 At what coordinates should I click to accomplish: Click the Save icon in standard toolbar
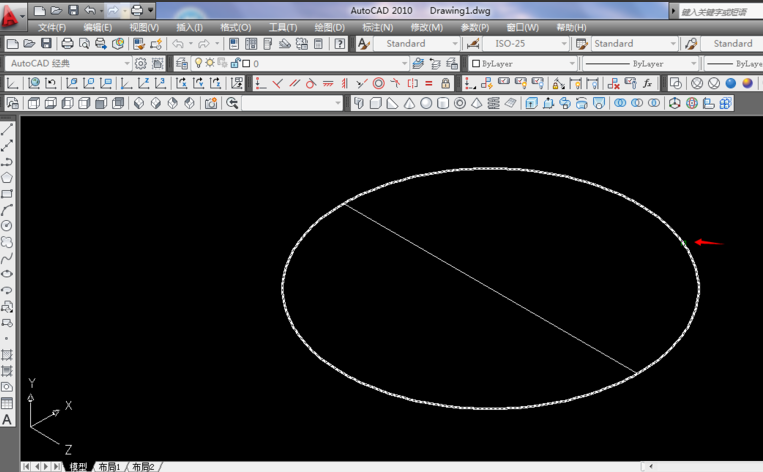pyautogui.click(x=46, y=44)
